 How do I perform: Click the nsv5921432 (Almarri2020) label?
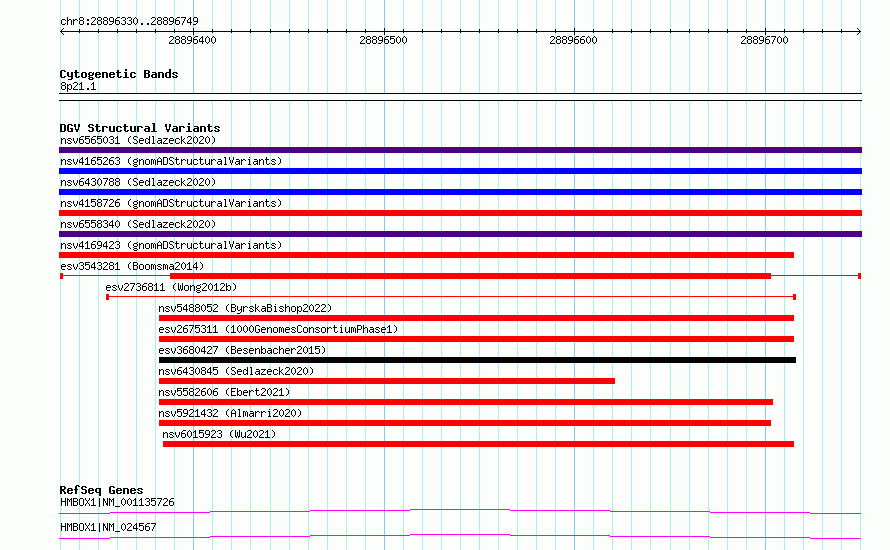230,413
